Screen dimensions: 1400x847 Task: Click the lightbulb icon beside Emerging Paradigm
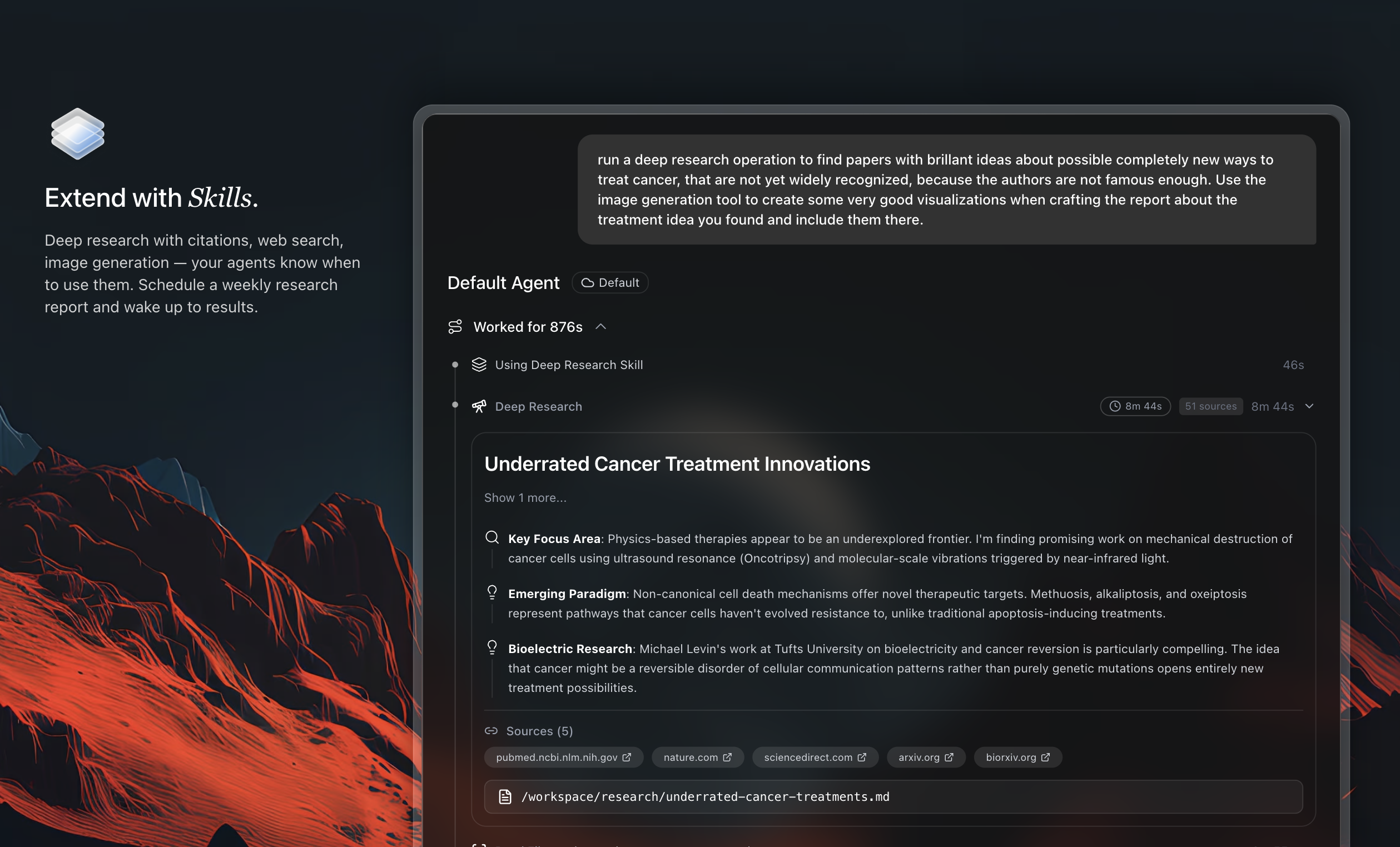tap(492, 592)
